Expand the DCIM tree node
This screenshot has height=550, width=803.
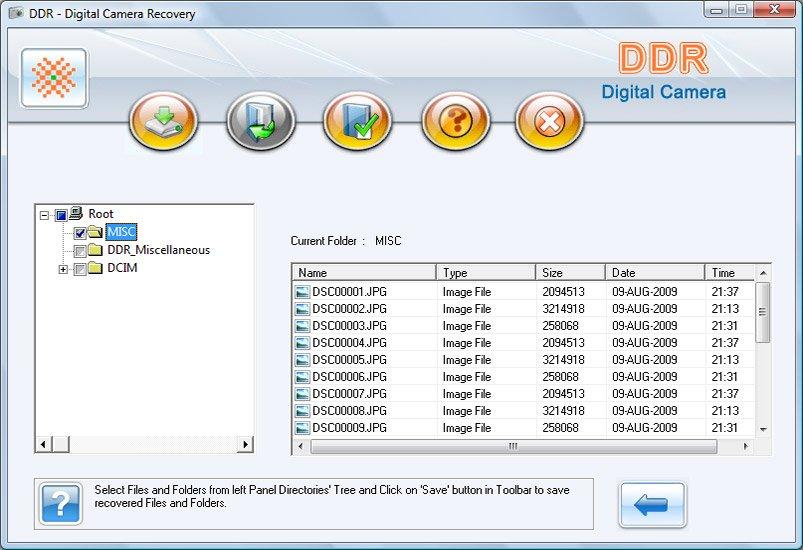(63, 269)
